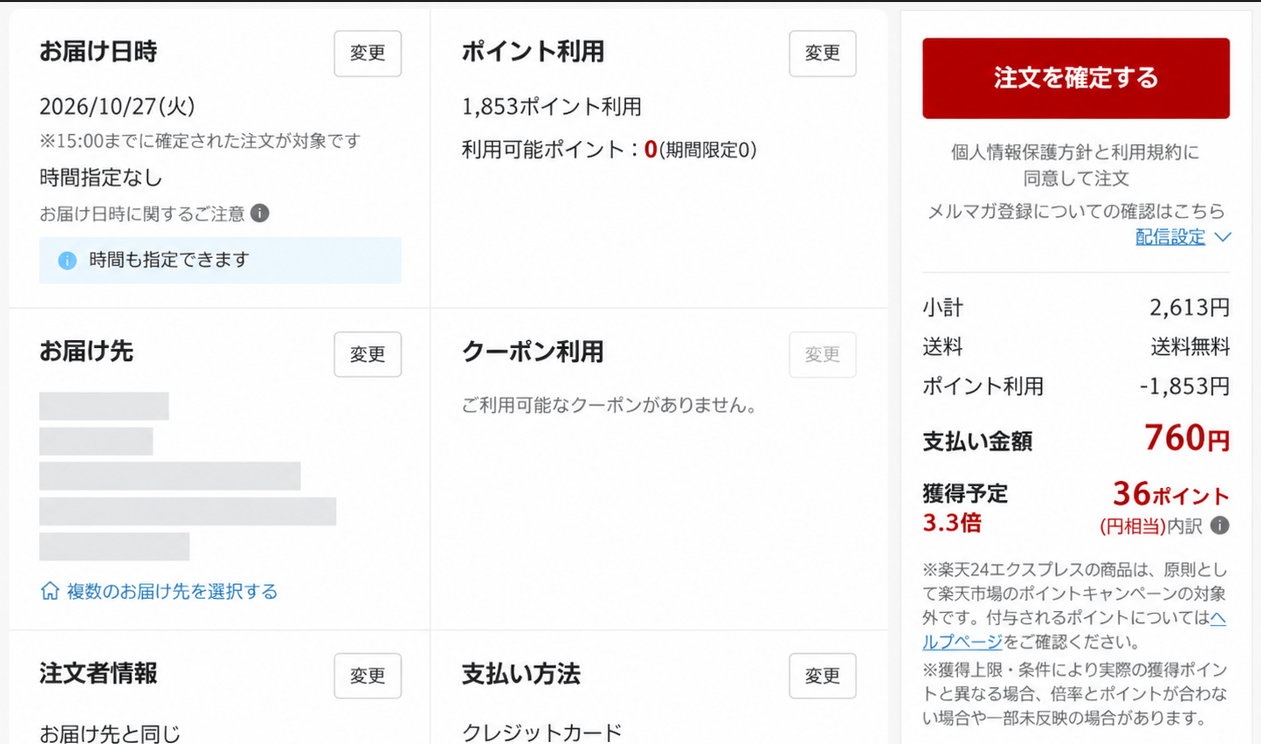Click the 1,853ポイント利用 text
This screenshot has width=1261, height=744.
(552, 106)
